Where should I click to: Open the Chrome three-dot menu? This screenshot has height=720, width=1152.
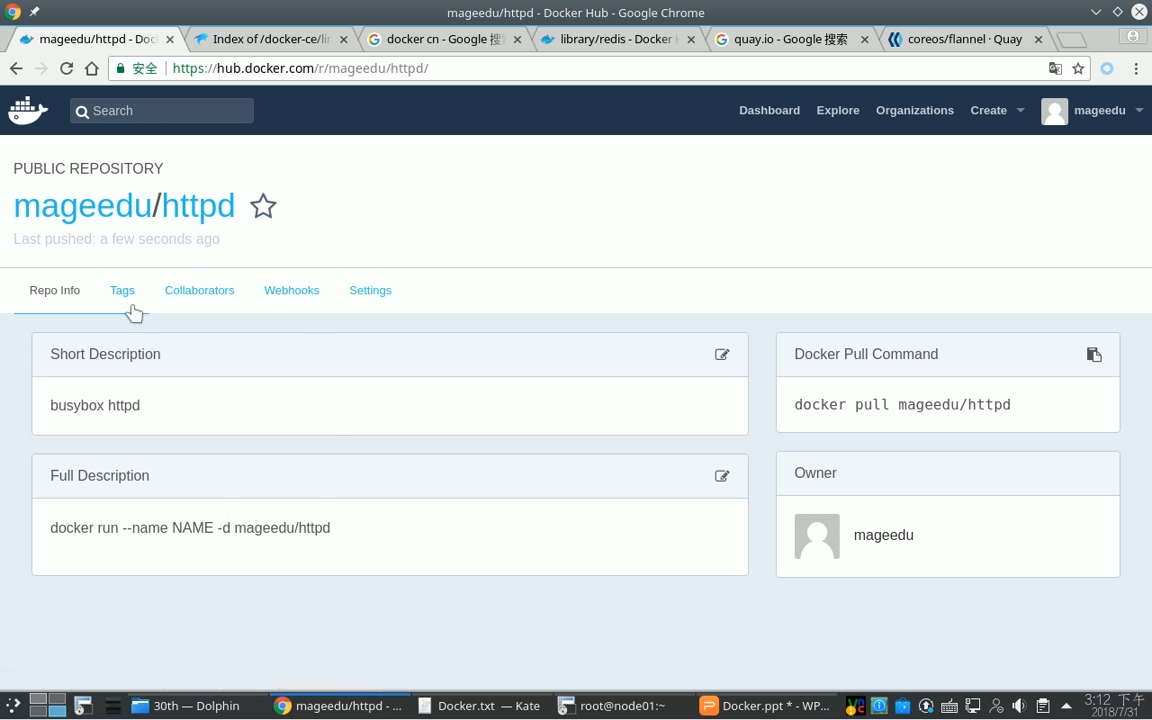pyautogui.click(x=1136, y=68)
